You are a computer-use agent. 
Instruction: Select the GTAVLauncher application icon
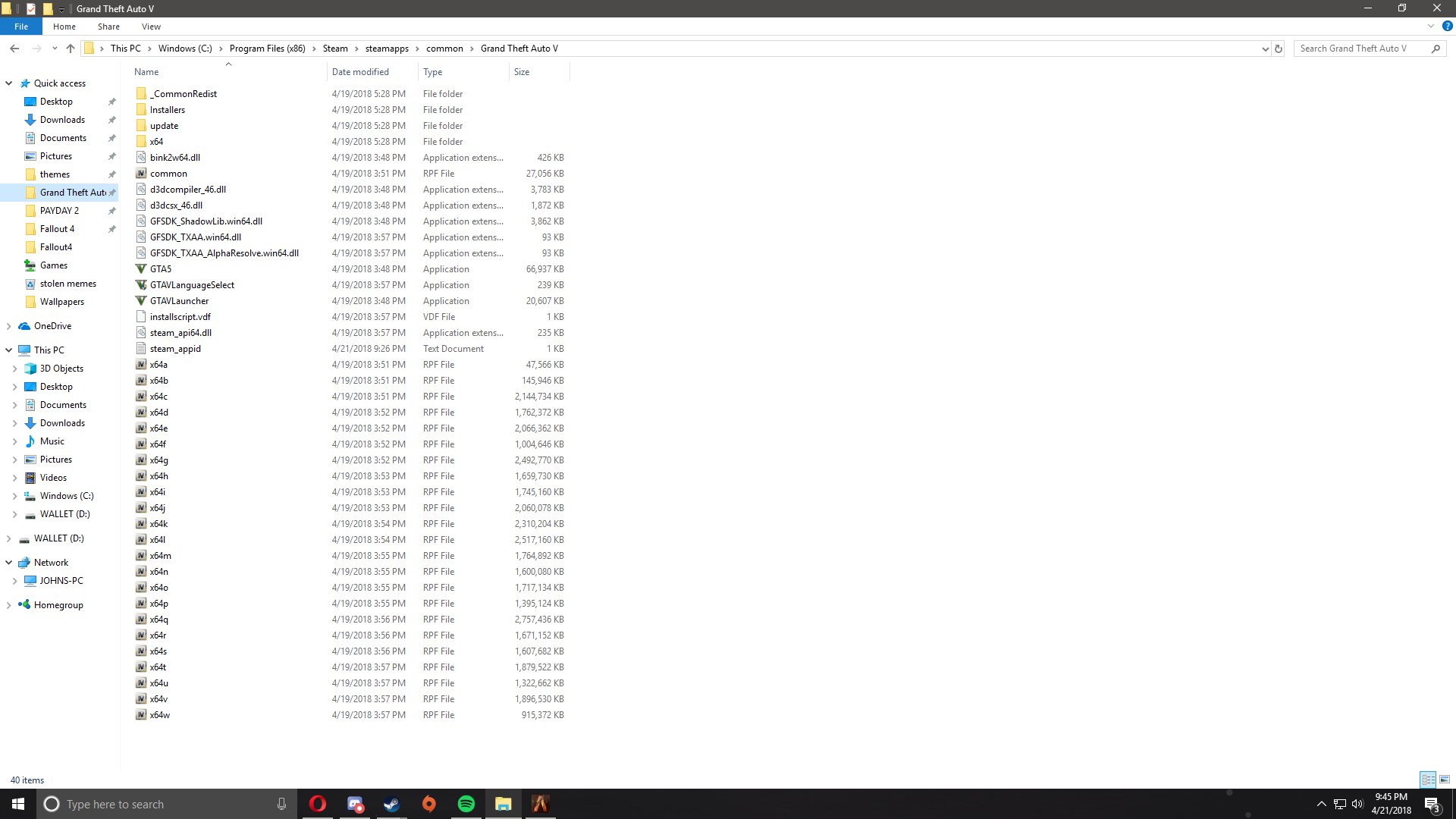(x=141, y=301)
